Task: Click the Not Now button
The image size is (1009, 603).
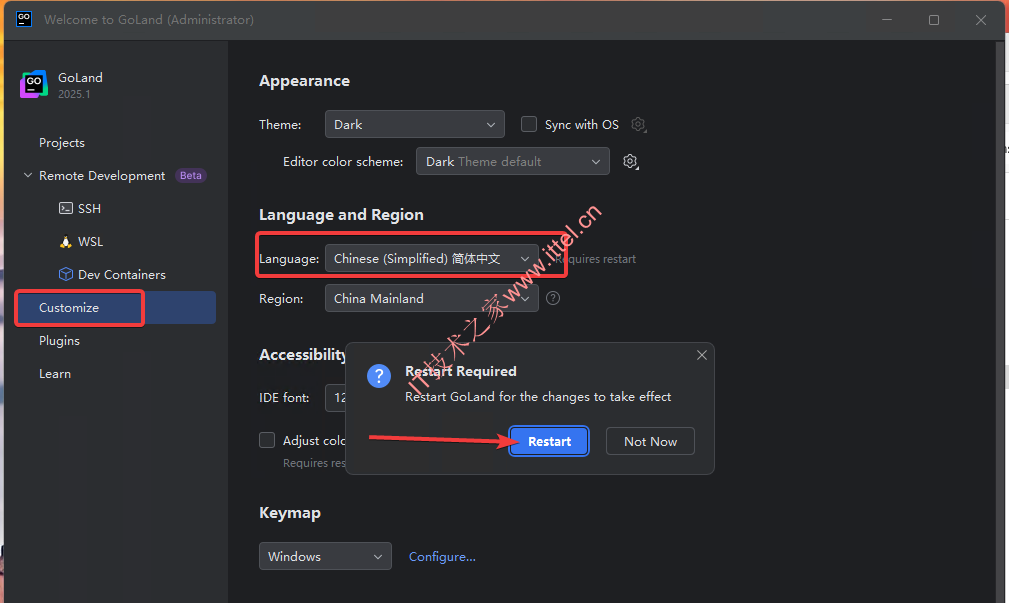Action: [x=650, y=441]
